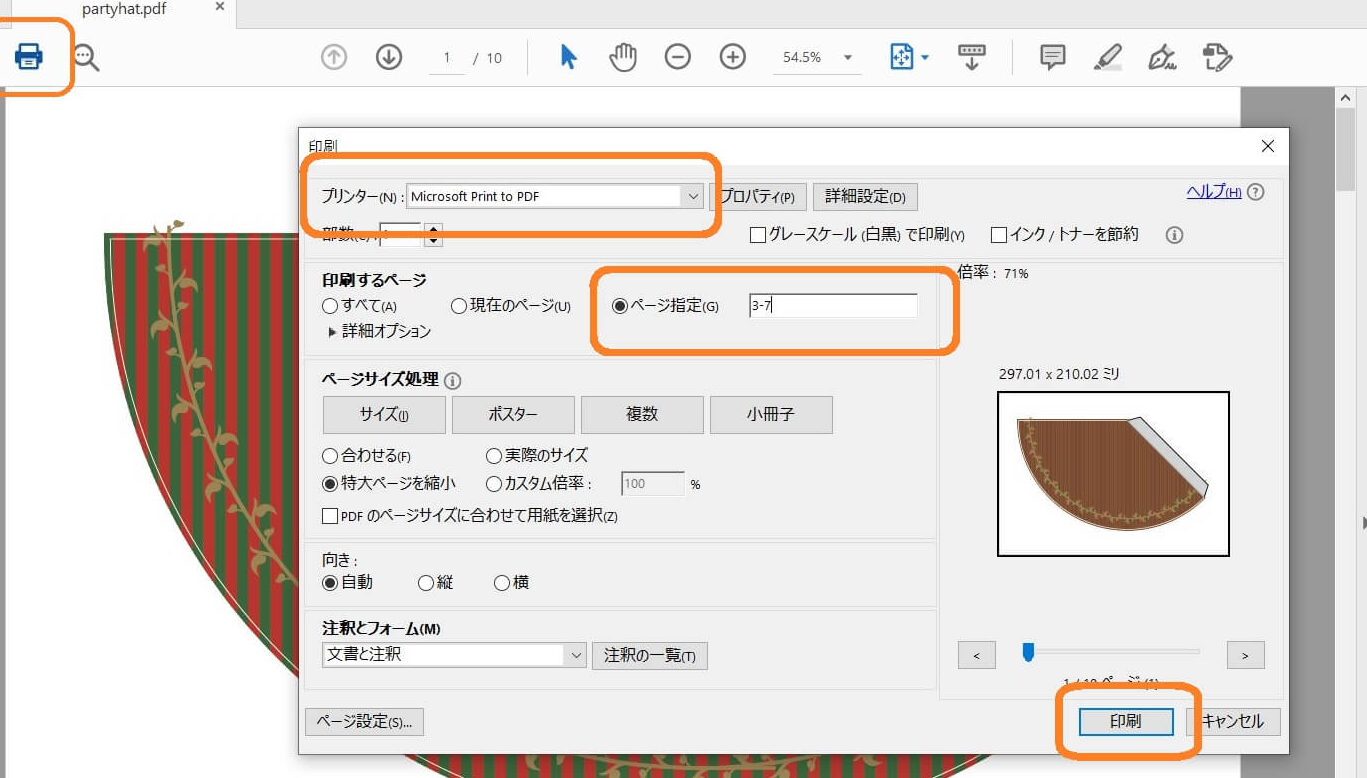Go to next page arrow
The height and width of the screenshot is (778, 1367).
coord(389,57)
